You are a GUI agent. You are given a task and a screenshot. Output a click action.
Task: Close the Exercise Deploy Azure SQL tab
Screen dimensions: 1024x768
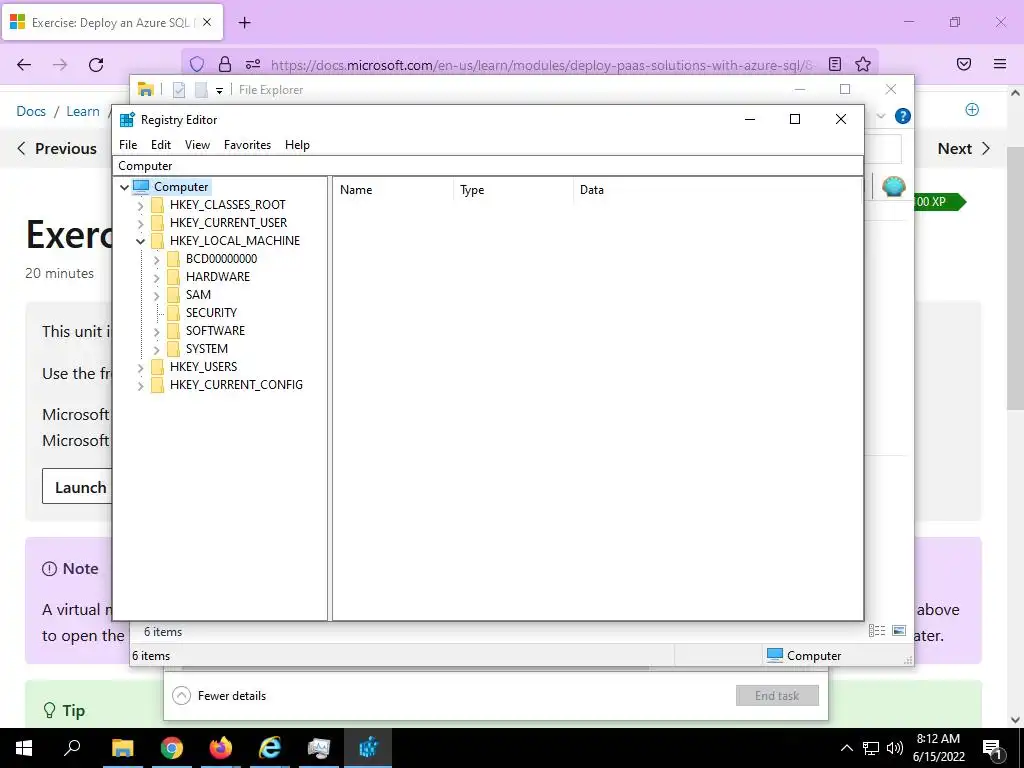207,22
